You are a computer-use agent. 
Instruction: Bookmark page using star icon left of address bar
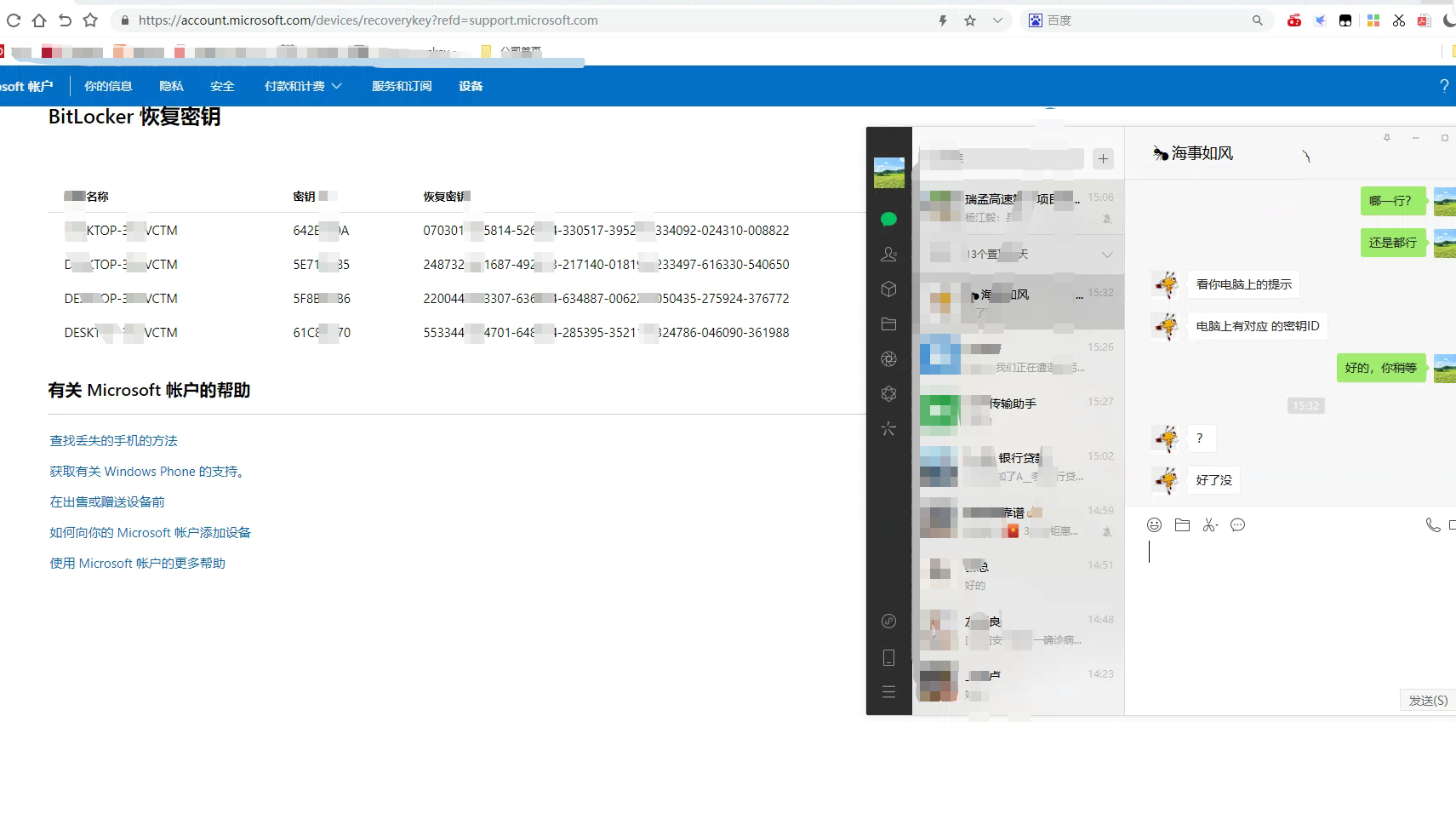pos(90,20)
